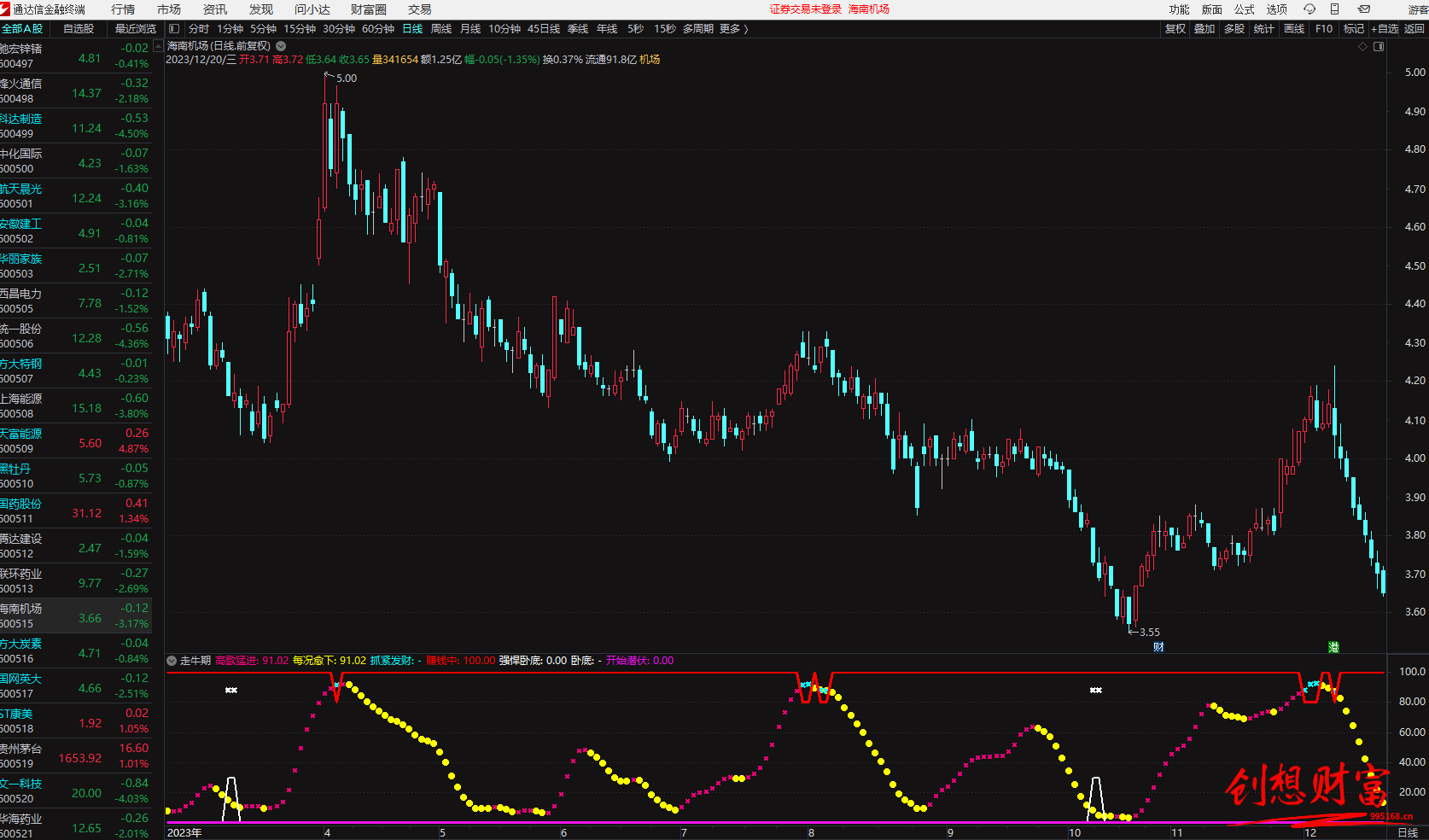Select the 30分钟 period
Viewport: 1429px width, 840px height.
point(339,29)
